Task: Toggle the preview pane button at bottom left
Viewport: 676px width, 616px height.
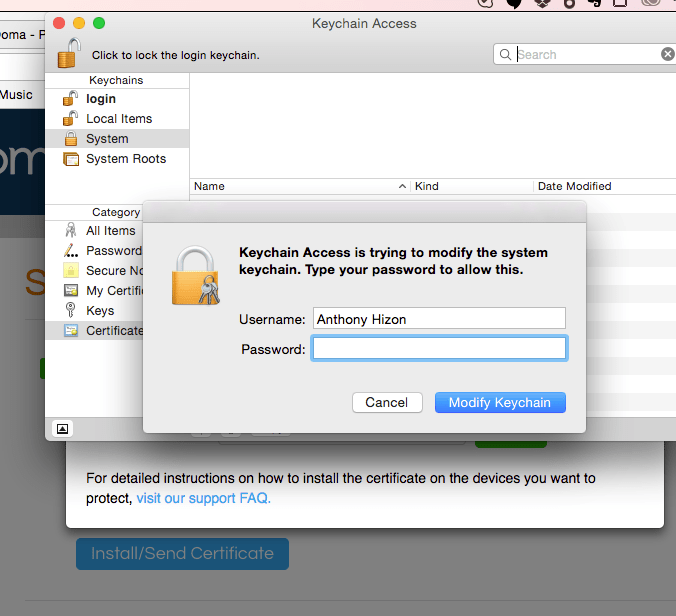Action: coord(63,428)
